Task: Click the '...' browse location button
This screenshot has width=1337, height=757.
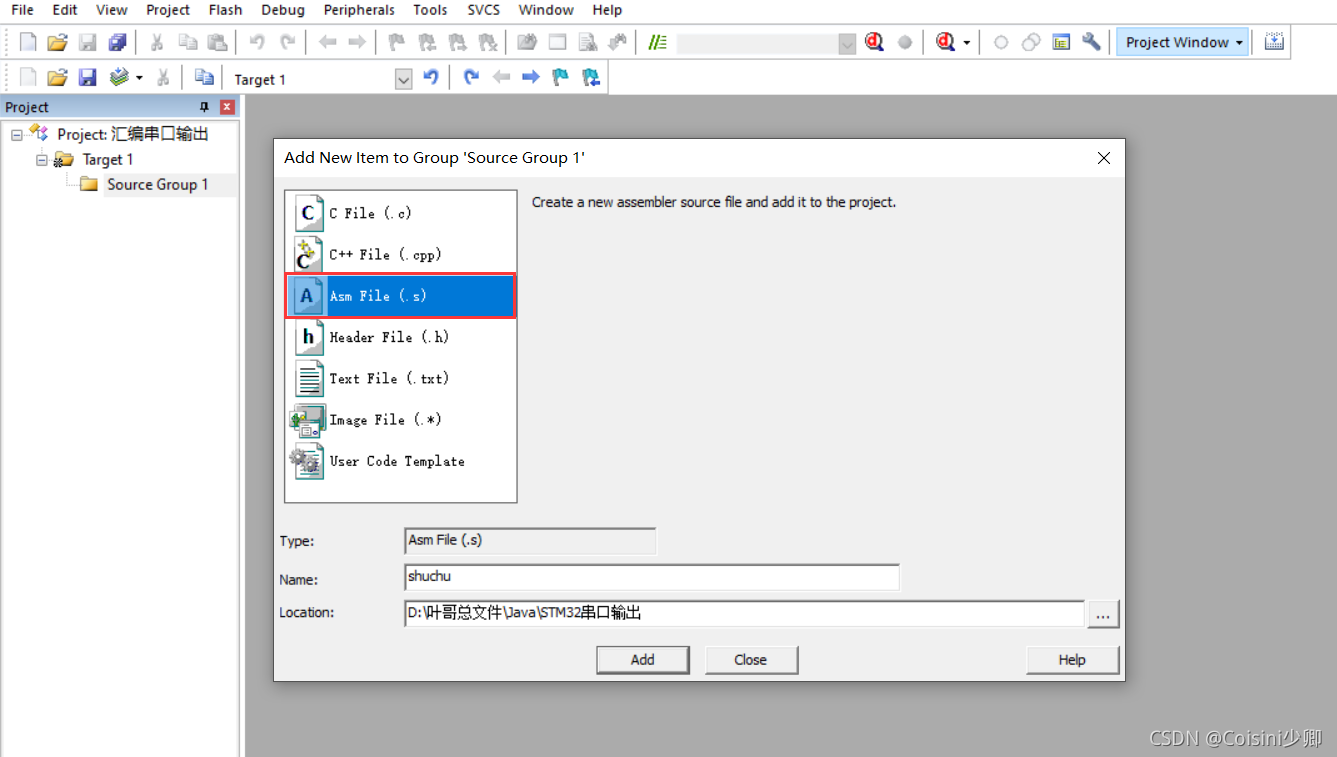Action: click(1103, 614)
